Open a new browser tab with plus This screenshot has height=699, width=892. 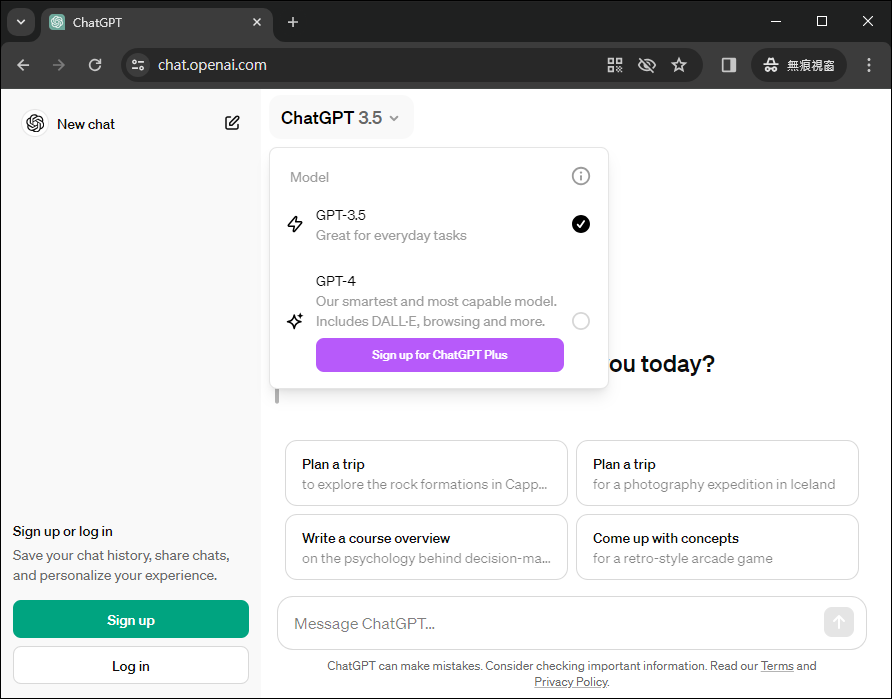click(293, 22)
